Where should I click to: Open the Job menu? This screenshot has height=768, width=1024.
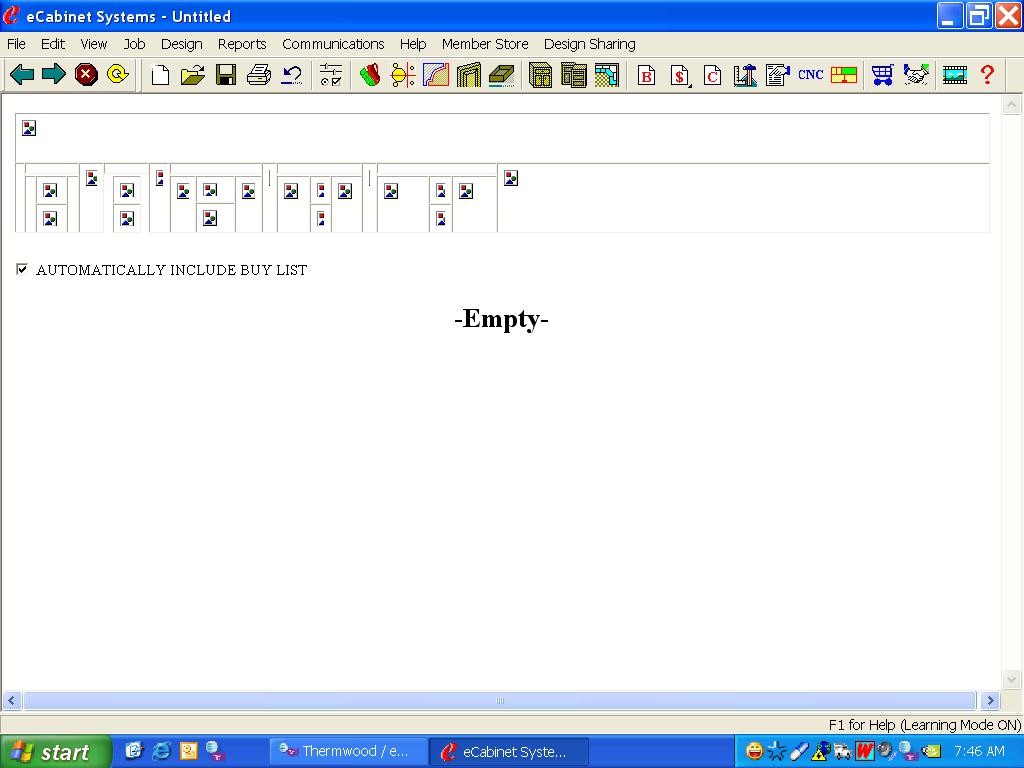click(x=134, y=44)
